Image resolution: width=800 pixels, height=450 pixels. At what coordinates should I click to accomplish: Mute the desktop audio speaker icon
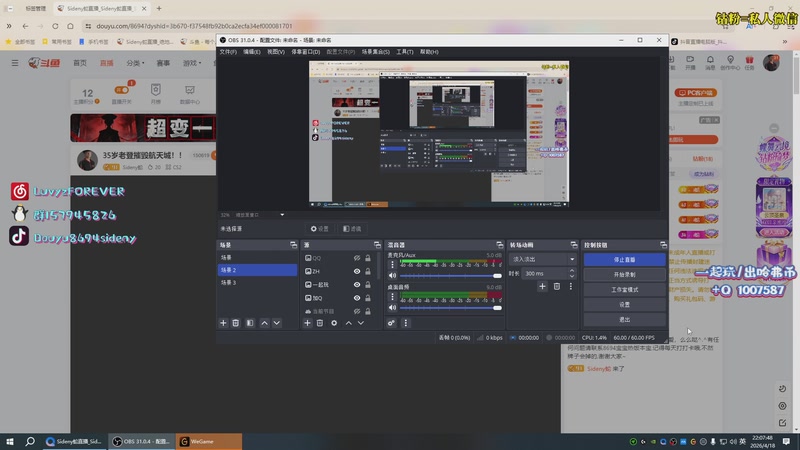392,308
